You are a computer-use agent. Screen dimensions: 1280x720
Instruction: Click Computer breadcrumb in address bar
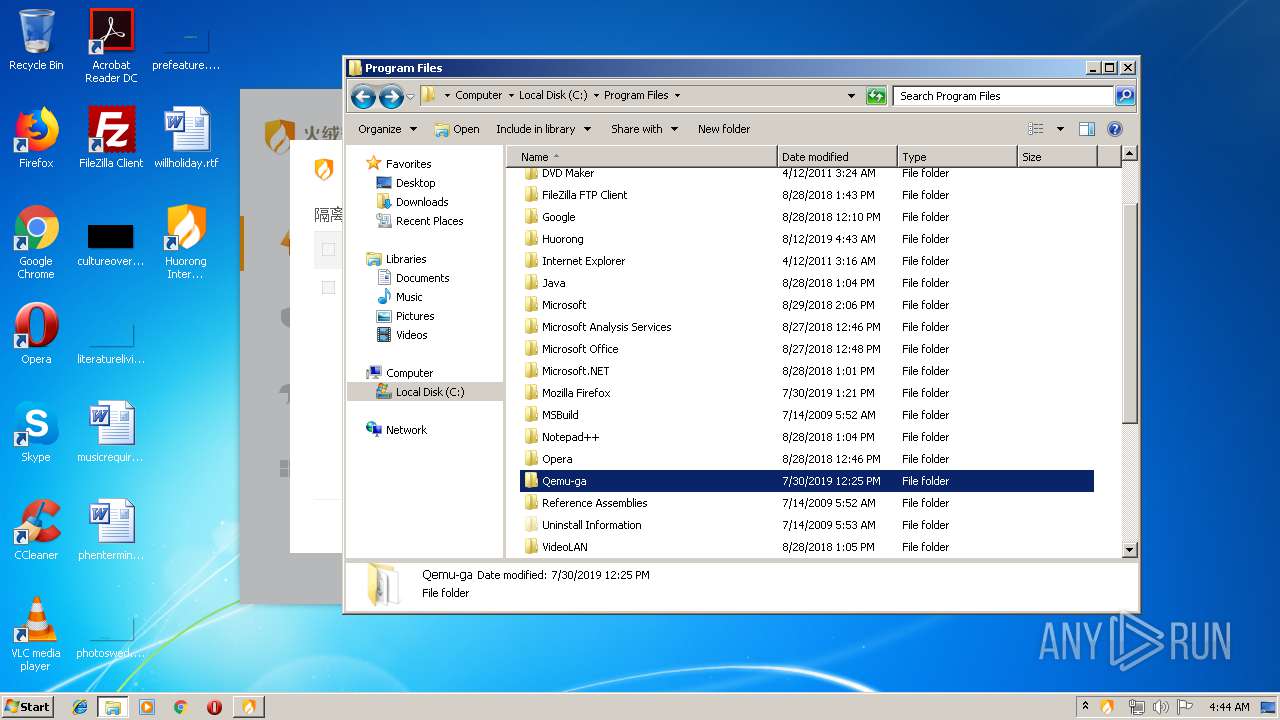pos(478,96)
